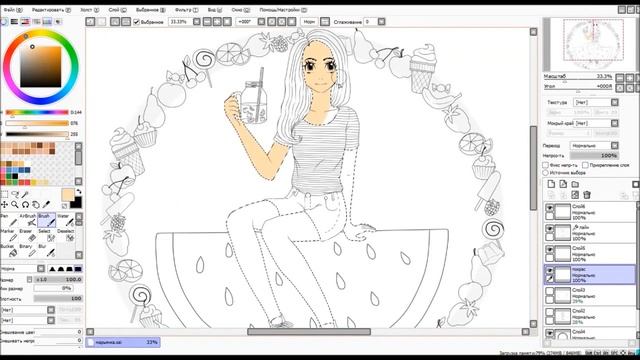This screenshot has height=360, width=640.
Task: Open the second [Нет] brush texture dropdown
Action: [x=51, y=320]
